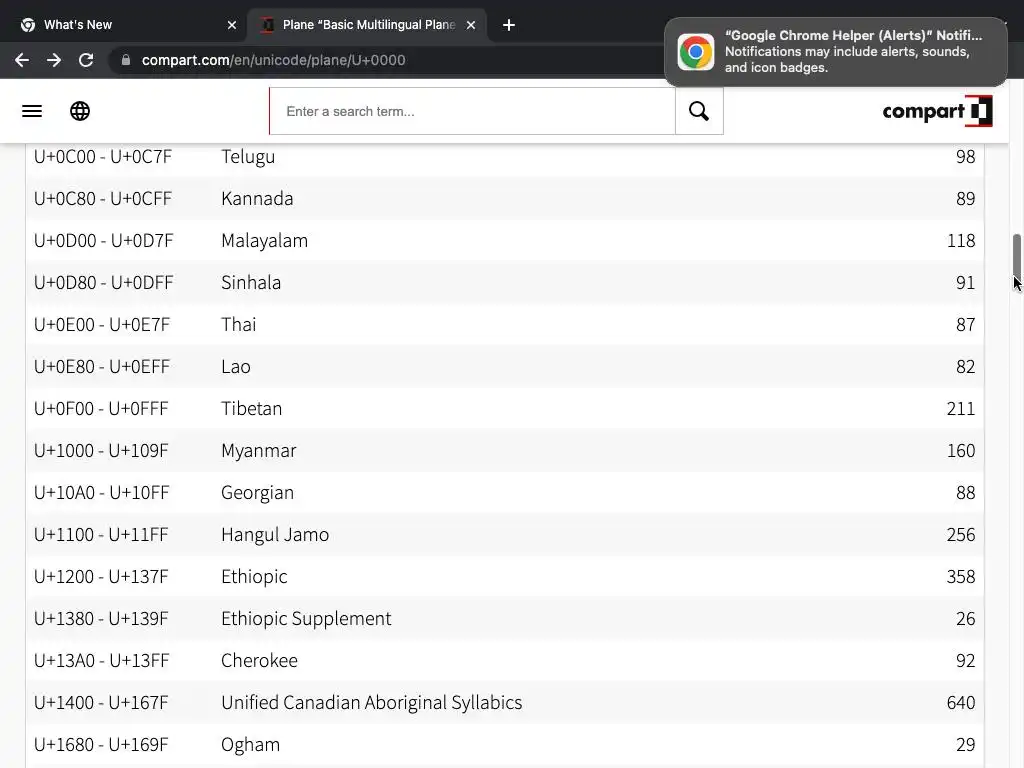Click the Malayalam character count 118
Screen dimensions: 1024x768
click(961, 240)
